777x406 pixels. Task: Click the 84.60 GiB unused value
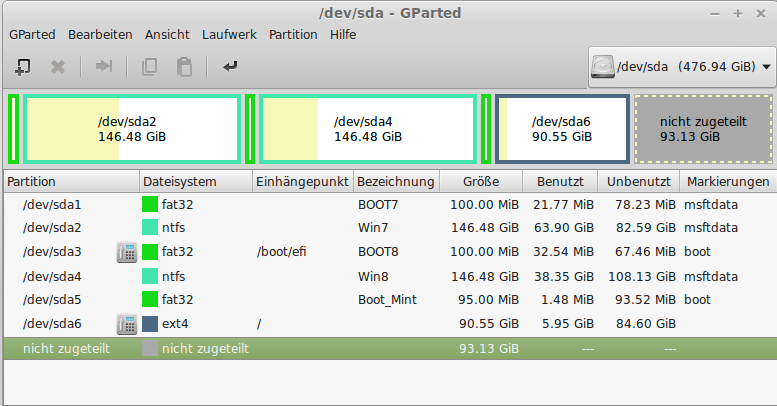coord(646,324)
